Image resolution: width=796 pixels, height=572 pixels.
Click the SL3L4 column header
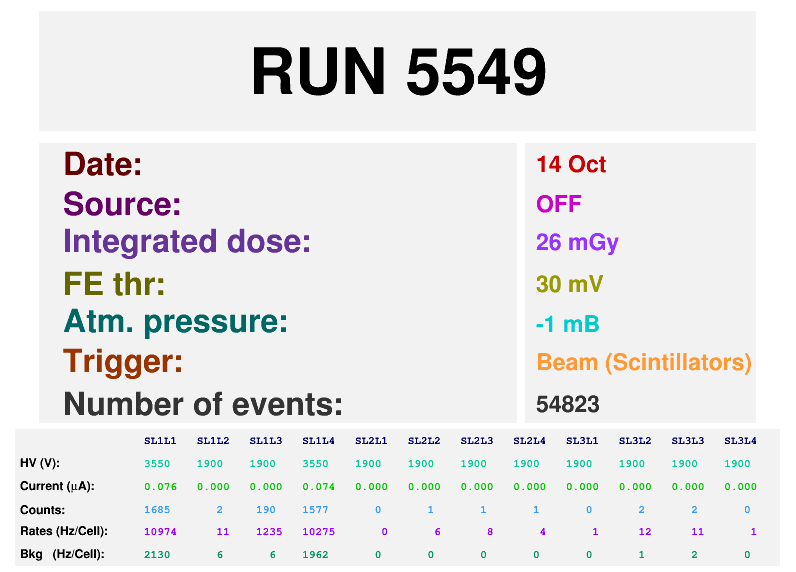tap(740, 441)
